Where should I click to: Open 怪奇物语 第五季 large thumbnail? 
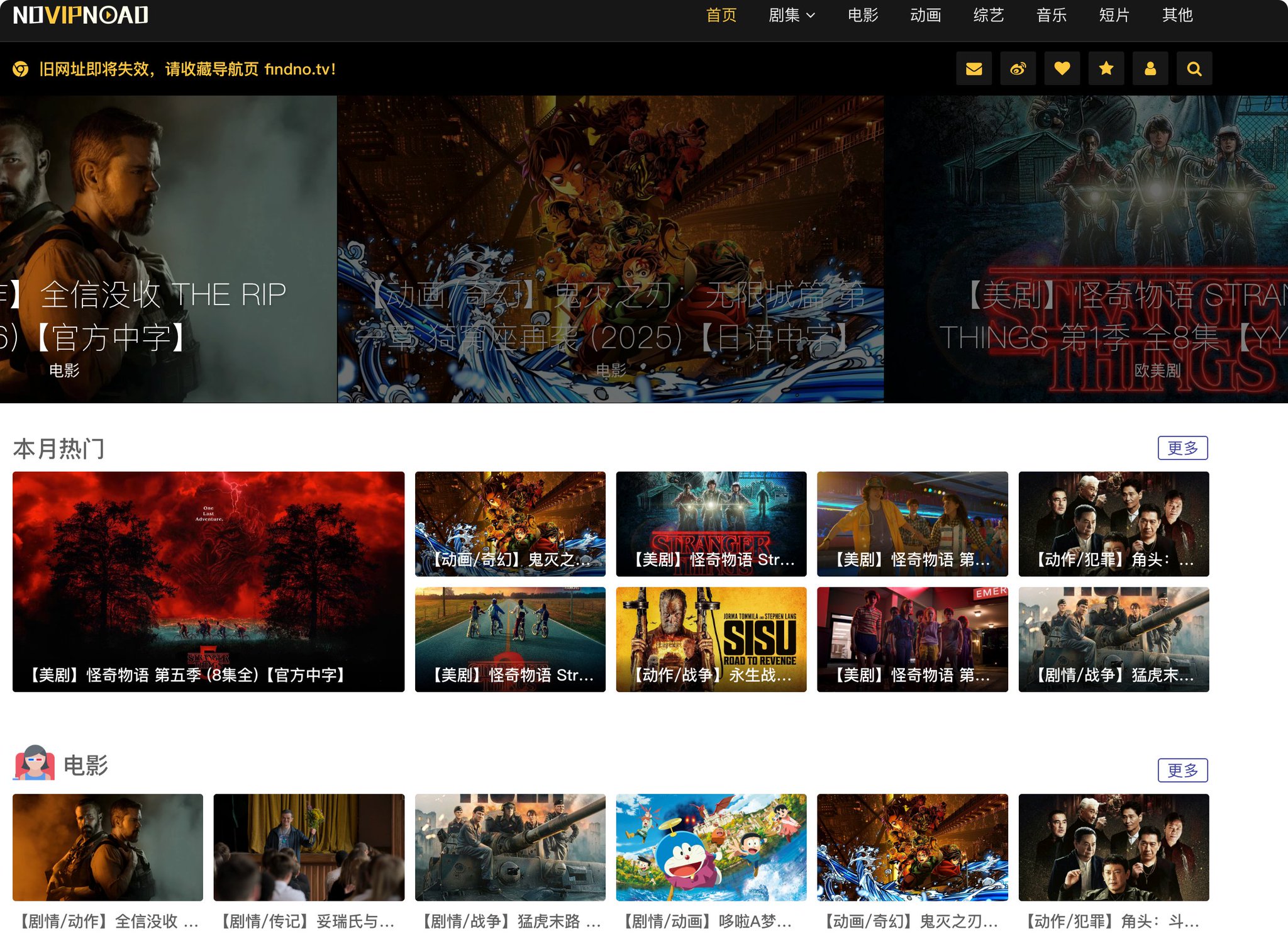[x=208, y=581]
